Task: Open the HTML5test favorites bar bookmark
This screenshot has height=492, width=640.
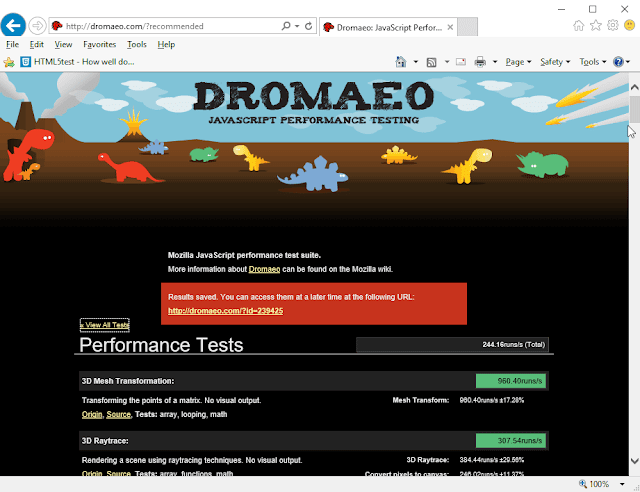Action: pyautogui.click(x=78, y=62)
